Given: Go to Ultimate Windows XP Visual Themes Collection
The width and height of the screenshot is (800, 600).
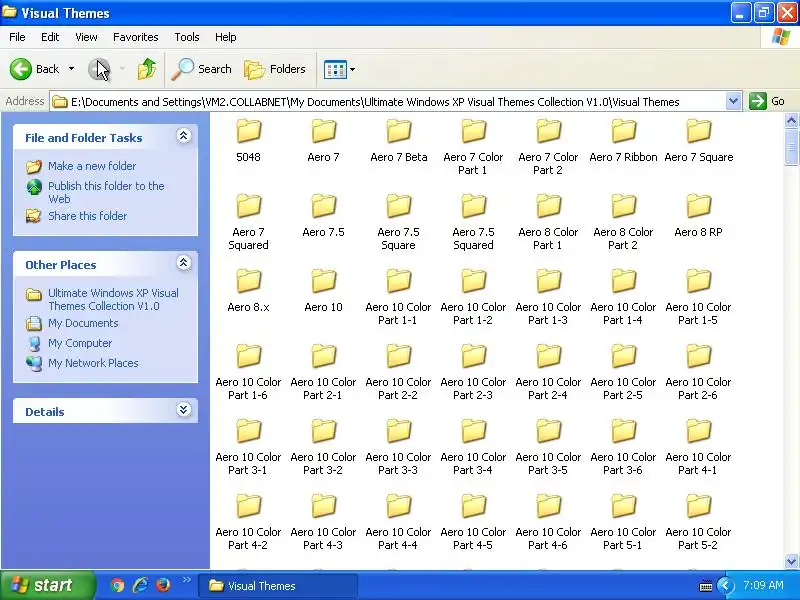Looking at the screenshot, I should (113, 299).
